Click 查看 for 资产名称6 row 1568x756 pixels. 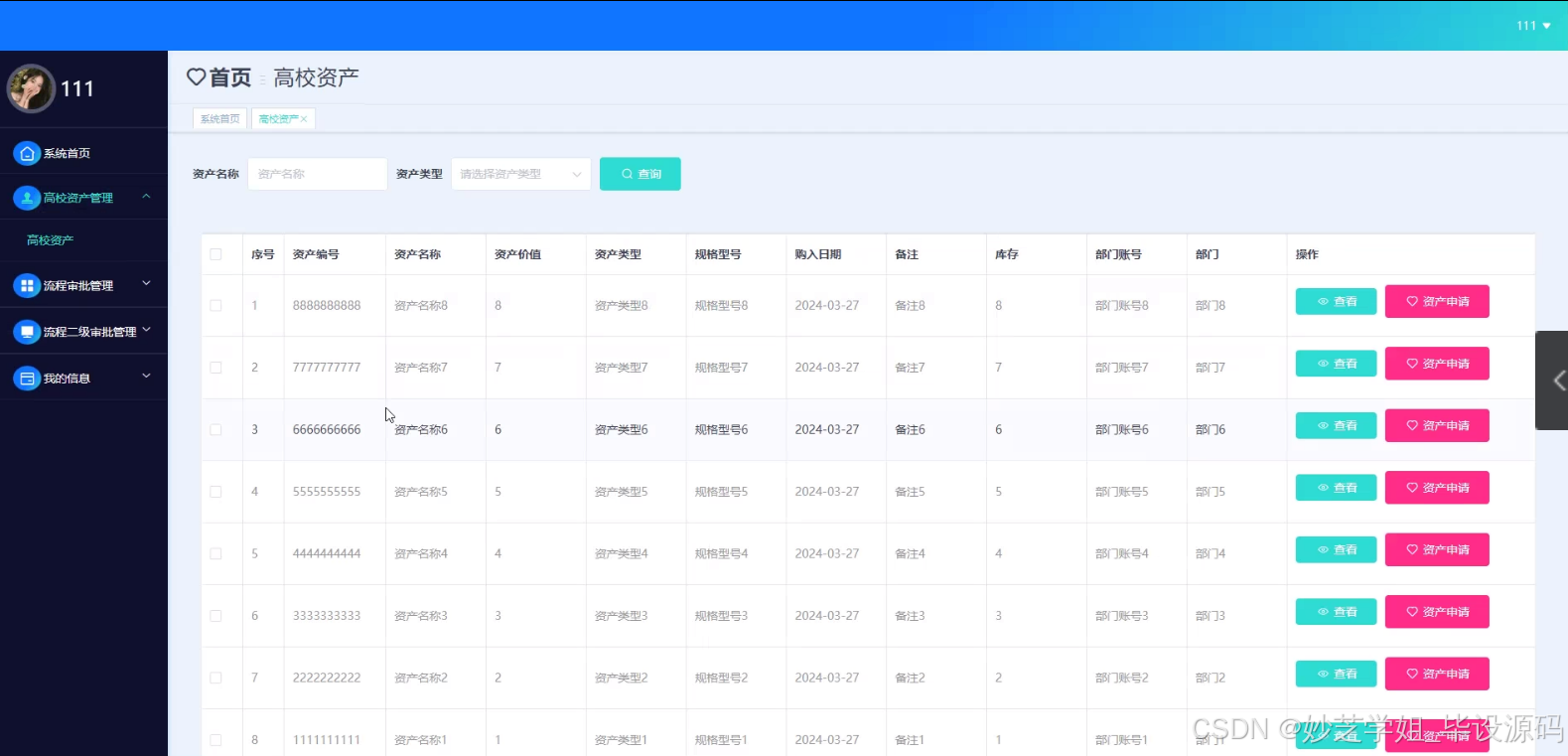click(x=1336, y=425)
